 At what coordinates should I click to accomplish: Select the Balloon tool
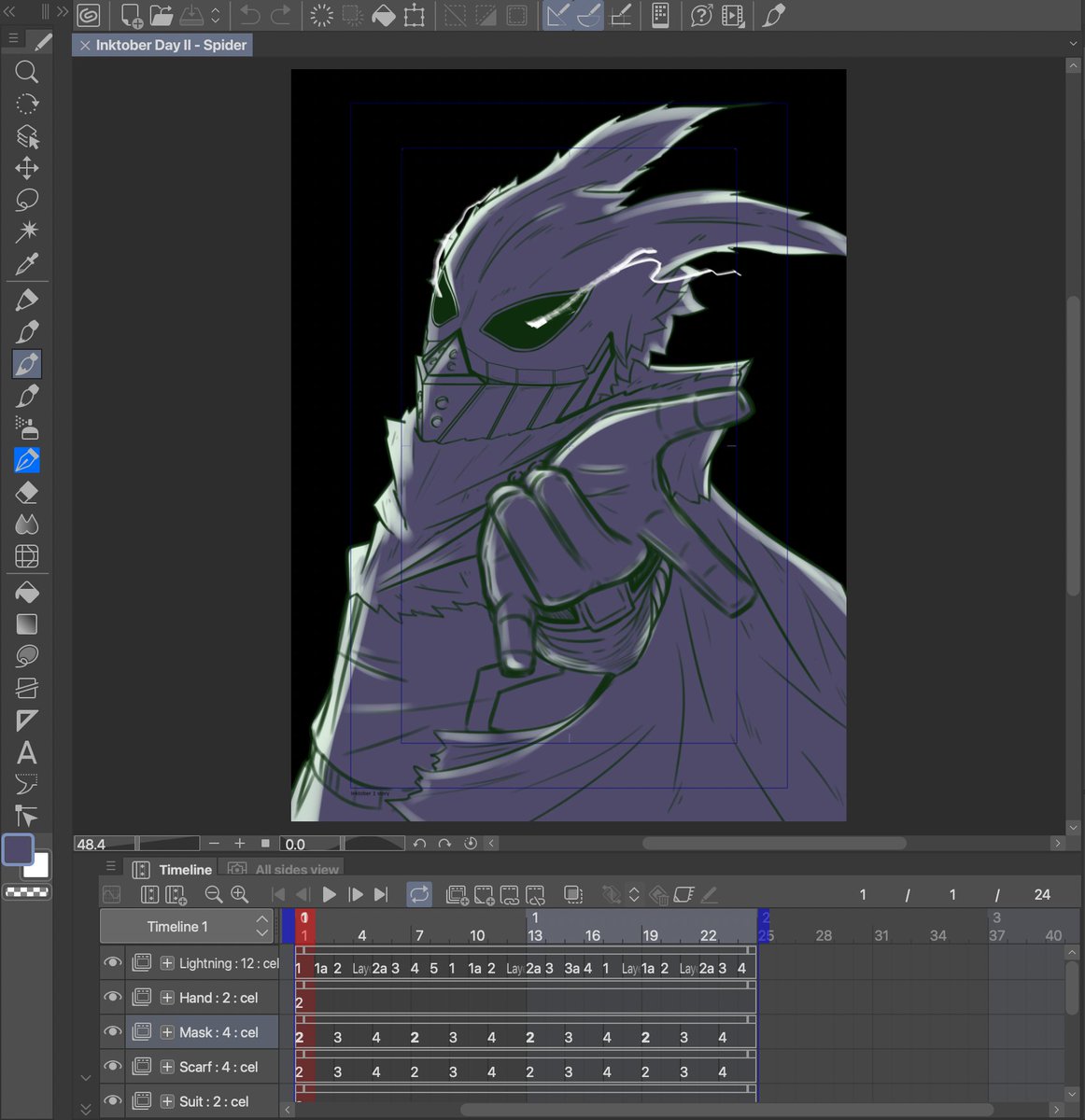point(27,784)
